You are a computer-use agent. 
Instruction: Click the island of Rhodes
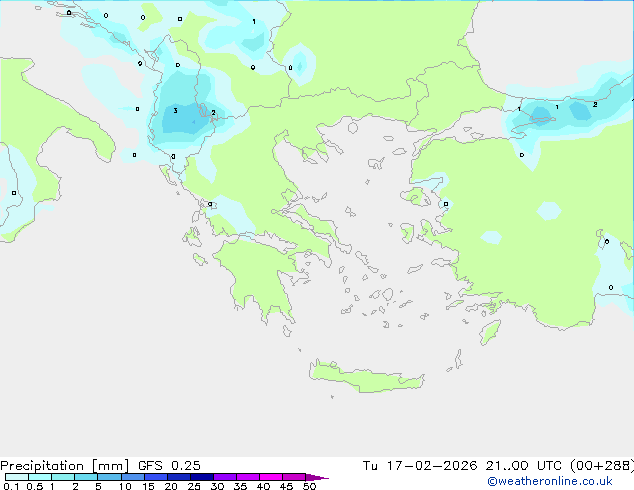pyautogui.click(x=490, y=332)
